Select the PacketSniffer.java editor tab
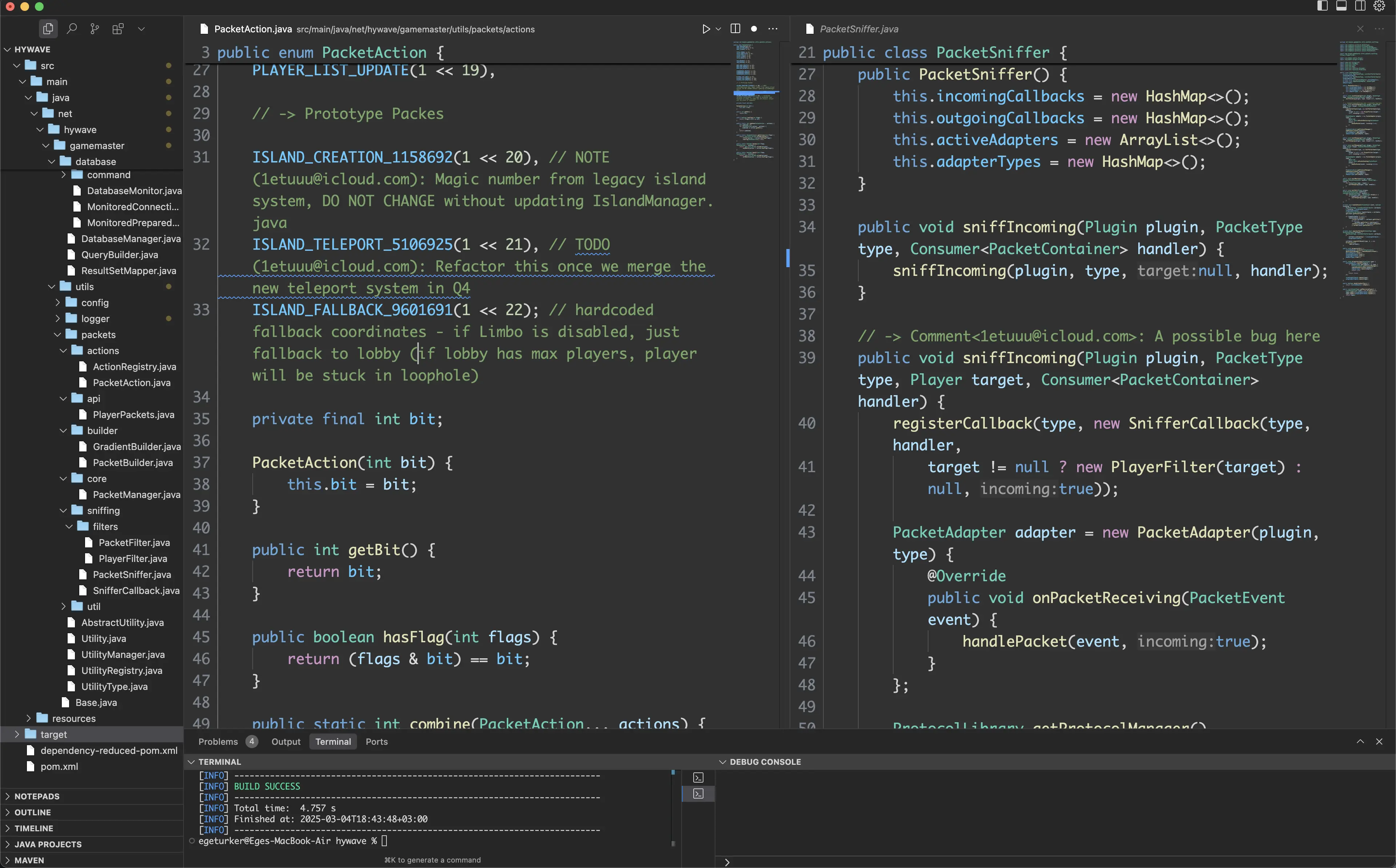Screen dimensions: 1396x868 coord(859,29)
